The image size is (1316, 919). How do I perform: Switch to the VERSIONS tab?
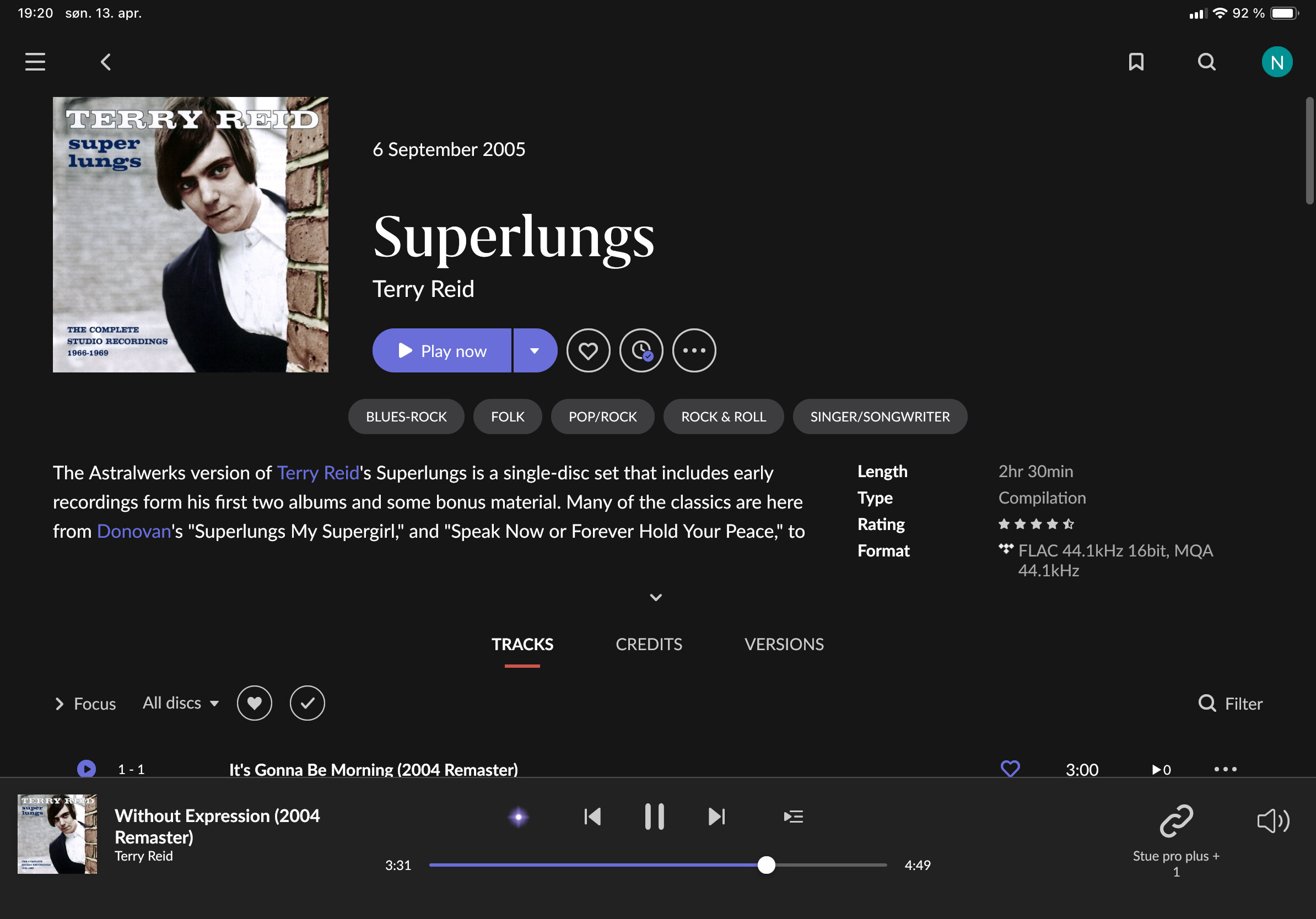pyautogui.click(x=784, y=644)
